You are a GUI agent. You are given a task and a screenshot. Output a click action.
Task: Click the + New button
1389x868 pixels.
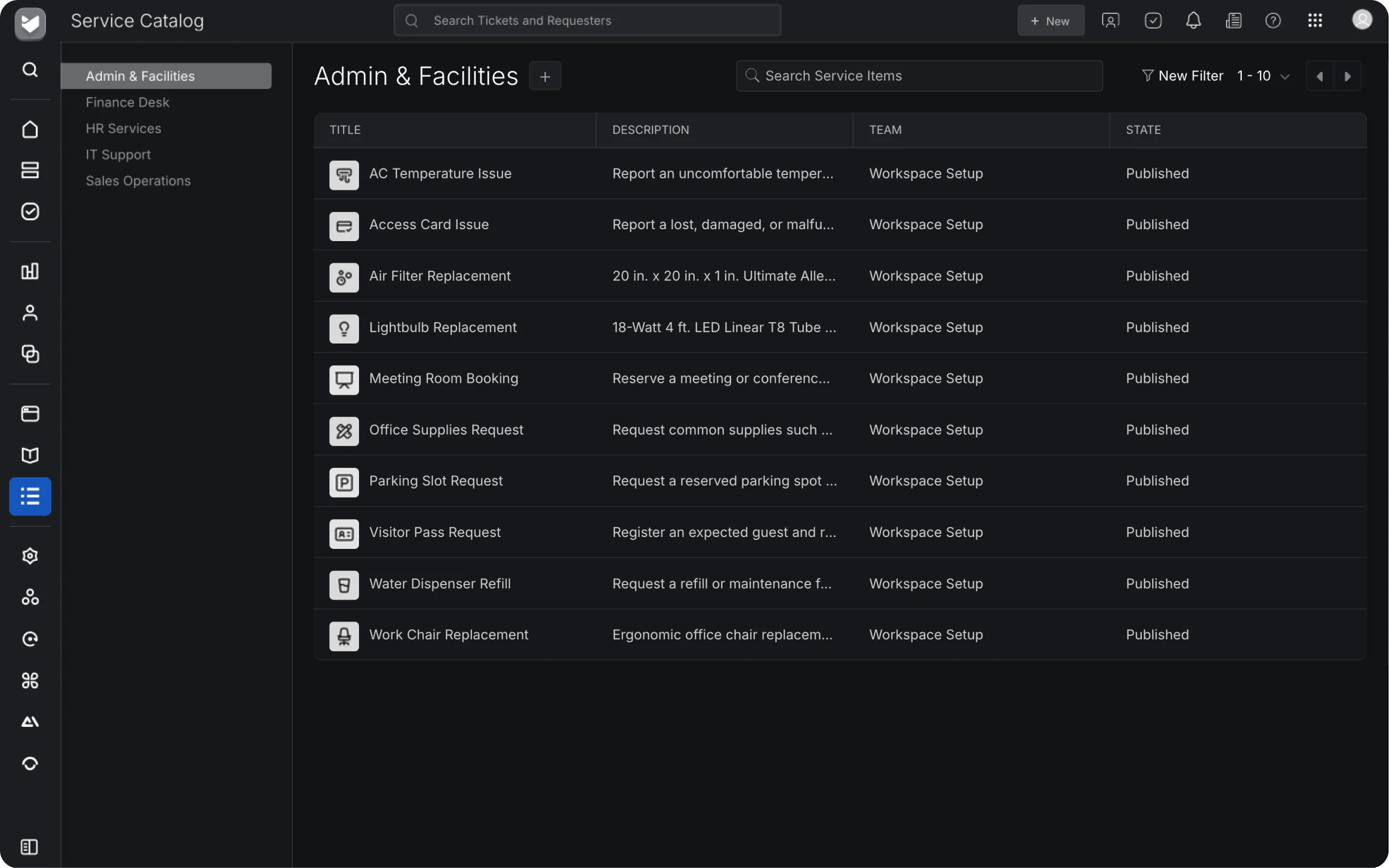tap(1050, 21)
